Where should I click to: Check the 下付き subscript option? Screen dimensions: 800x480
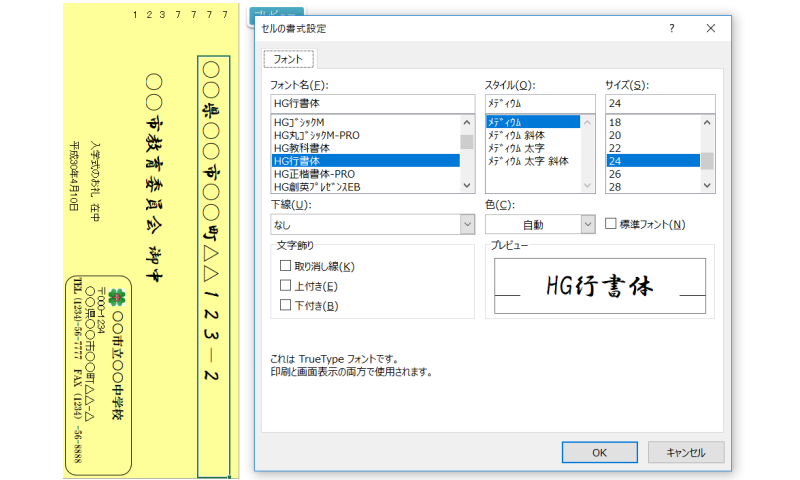click(286, 305)
